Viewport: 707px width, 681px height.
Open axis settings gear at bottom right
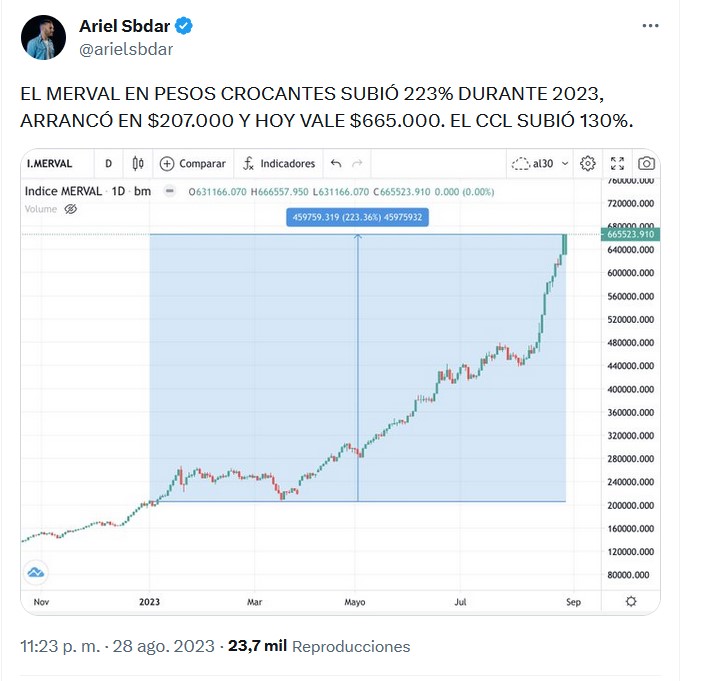(x=630, y=601)
